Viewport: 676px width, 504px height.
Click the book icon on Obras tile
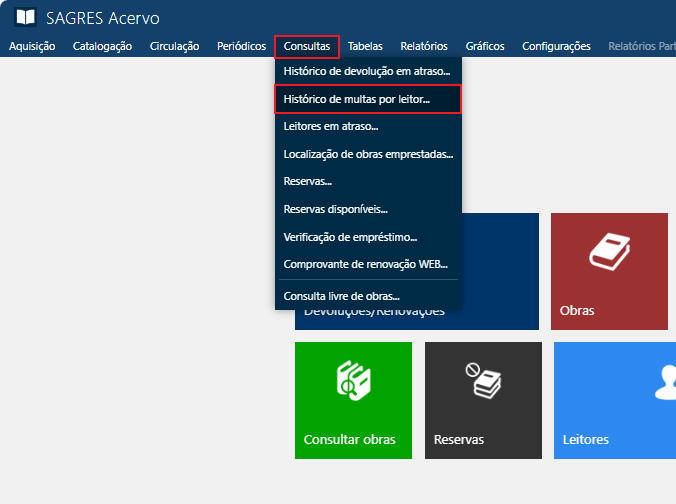point(608,251)
